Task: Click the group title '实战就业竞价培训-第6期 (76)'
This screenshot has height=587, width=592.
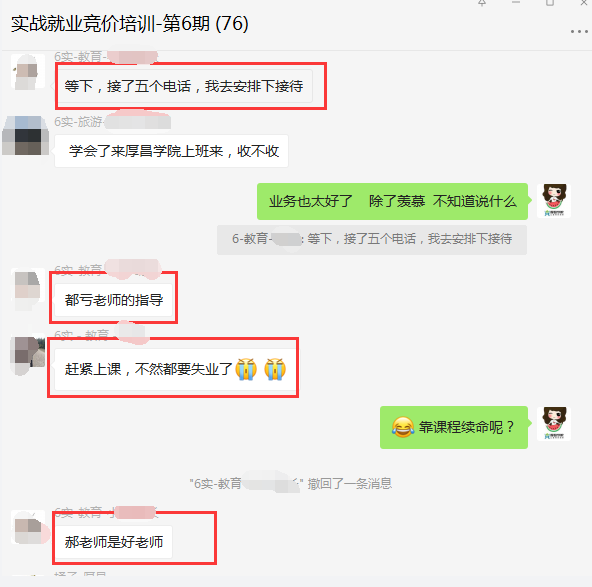Action: 130,24
